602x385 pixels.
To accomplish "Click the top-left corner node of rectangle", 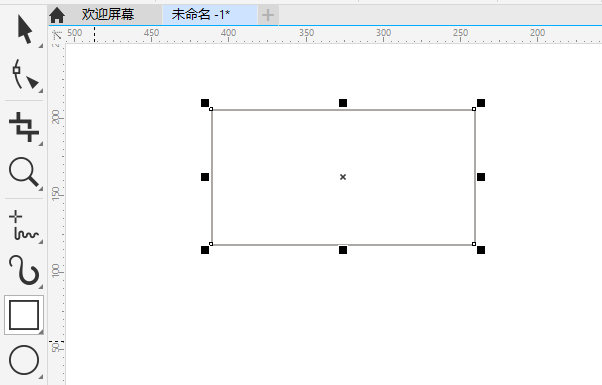I will click(x=211, y=109).
